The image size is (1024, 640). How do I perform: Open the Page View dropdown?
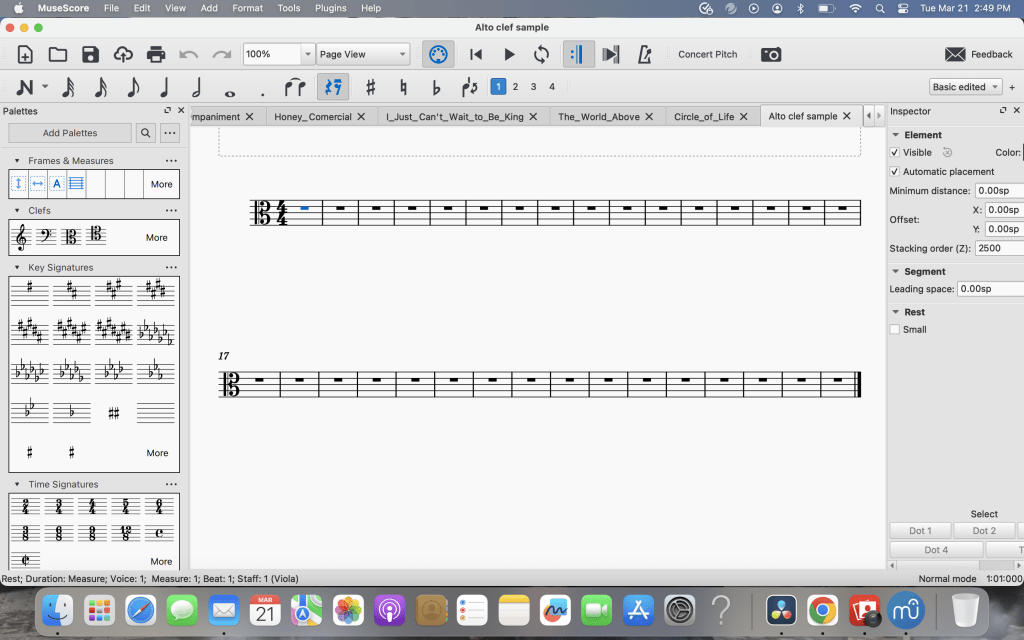pyautogui.click(x=364, y=54)
